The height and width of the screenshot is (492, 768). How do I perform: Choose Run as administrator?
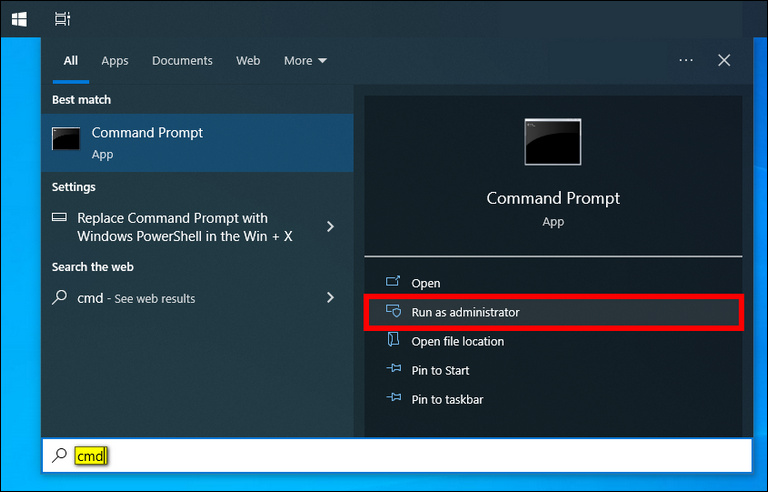(x=553, y=312)
